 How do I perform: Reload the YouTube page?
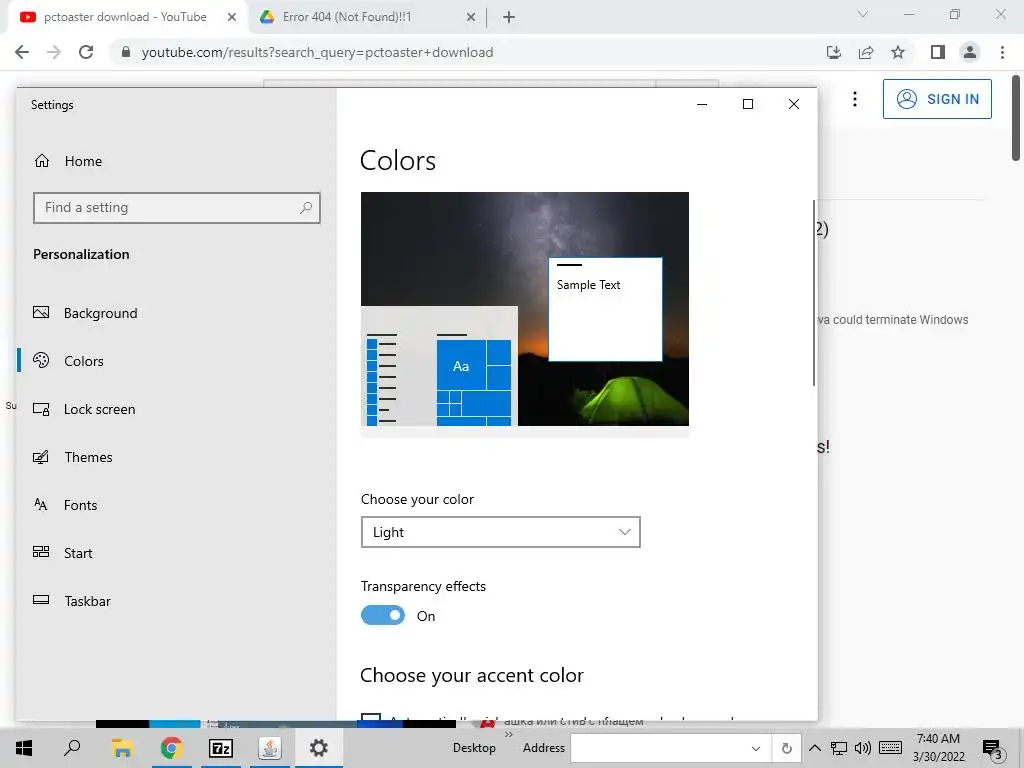[86, 52]
